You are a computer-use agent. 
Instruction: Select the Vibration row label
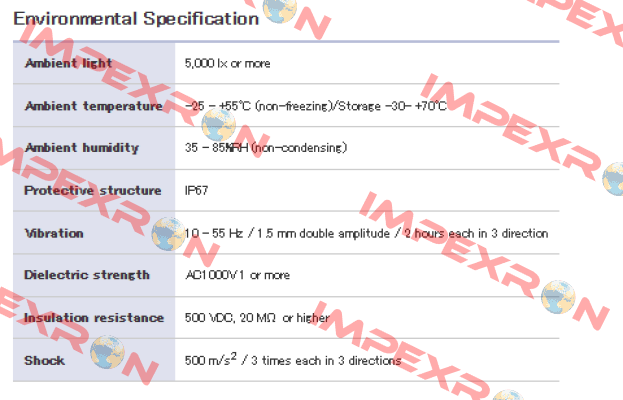(x=54, y=233)
